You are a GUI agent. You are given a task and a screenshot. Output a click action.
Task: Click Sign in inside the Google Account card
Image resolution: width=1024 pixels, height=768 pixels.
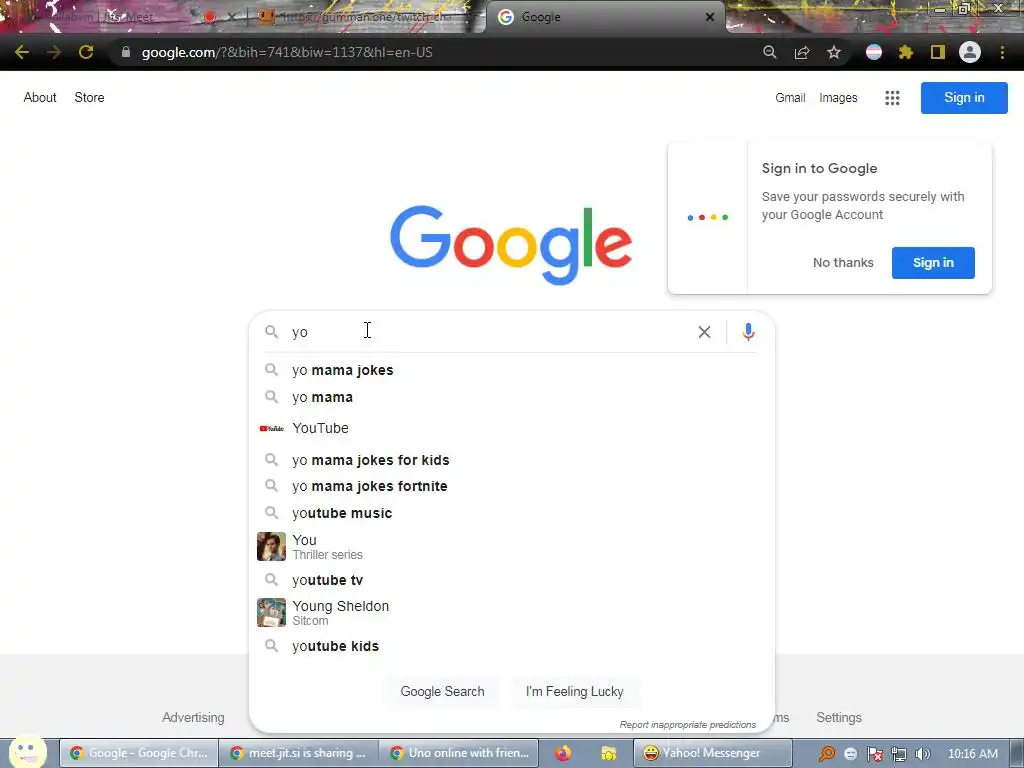click(933, 263)
